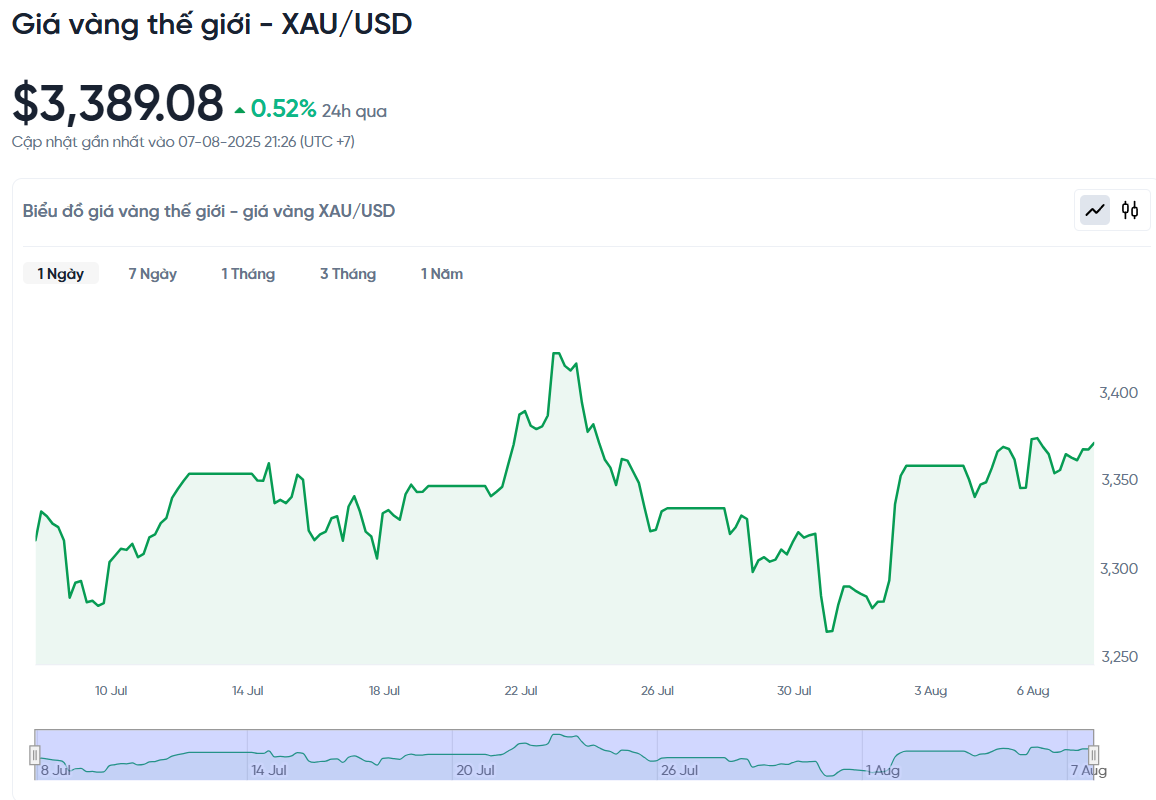
Task: Click the left range slider handle
Action: pos(35,754)
